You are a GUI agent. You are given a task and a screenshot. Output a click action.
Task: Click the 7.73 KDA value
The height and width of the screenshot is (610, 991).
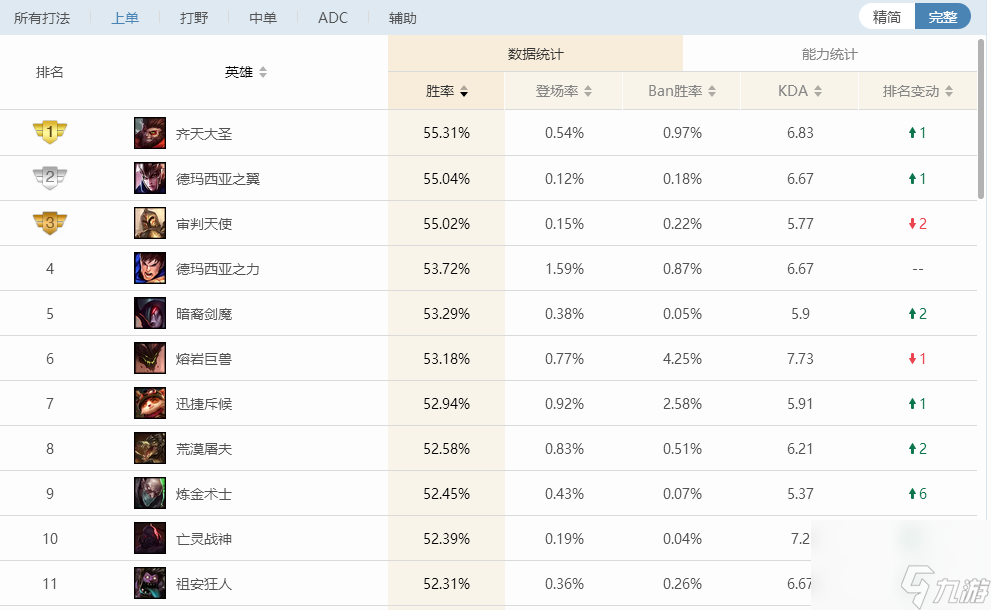point(800,359)
